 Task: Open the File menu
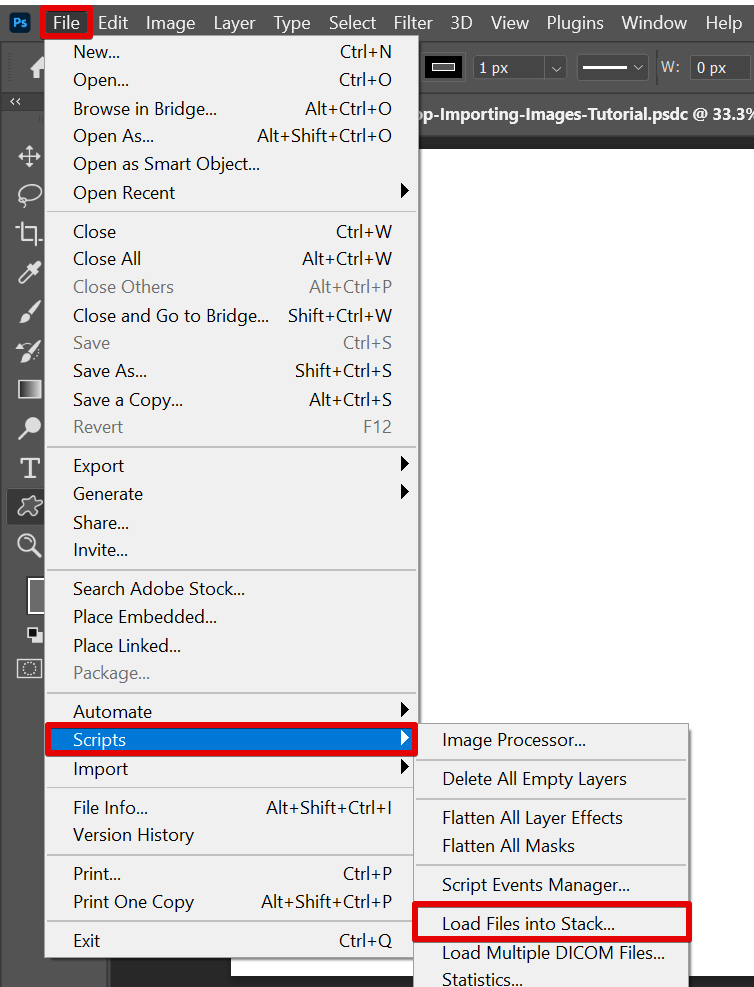[x=66, y=23]
